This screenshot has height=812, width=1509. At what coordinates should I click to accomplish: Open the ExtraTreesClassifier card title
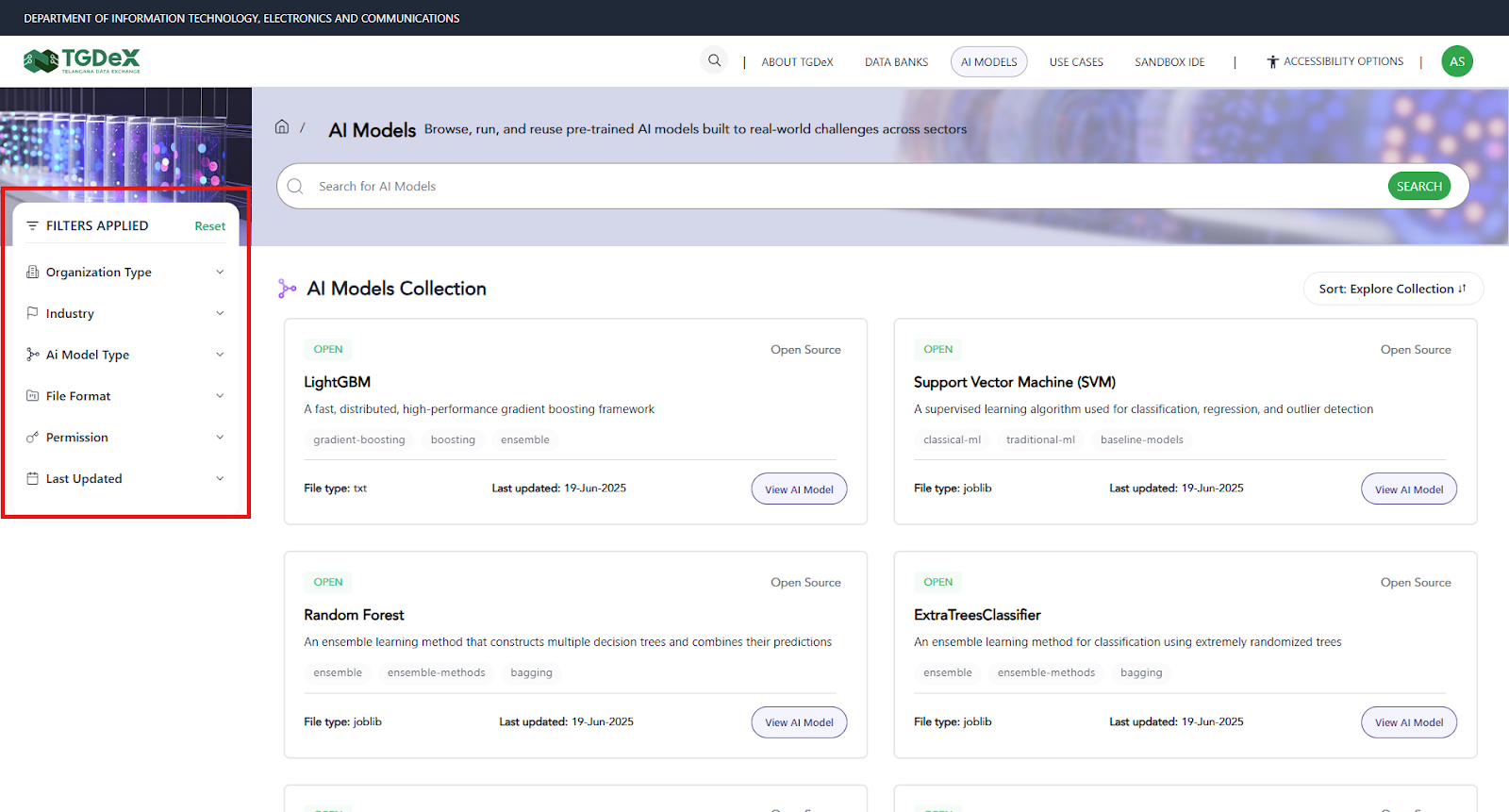coord(977,615)
